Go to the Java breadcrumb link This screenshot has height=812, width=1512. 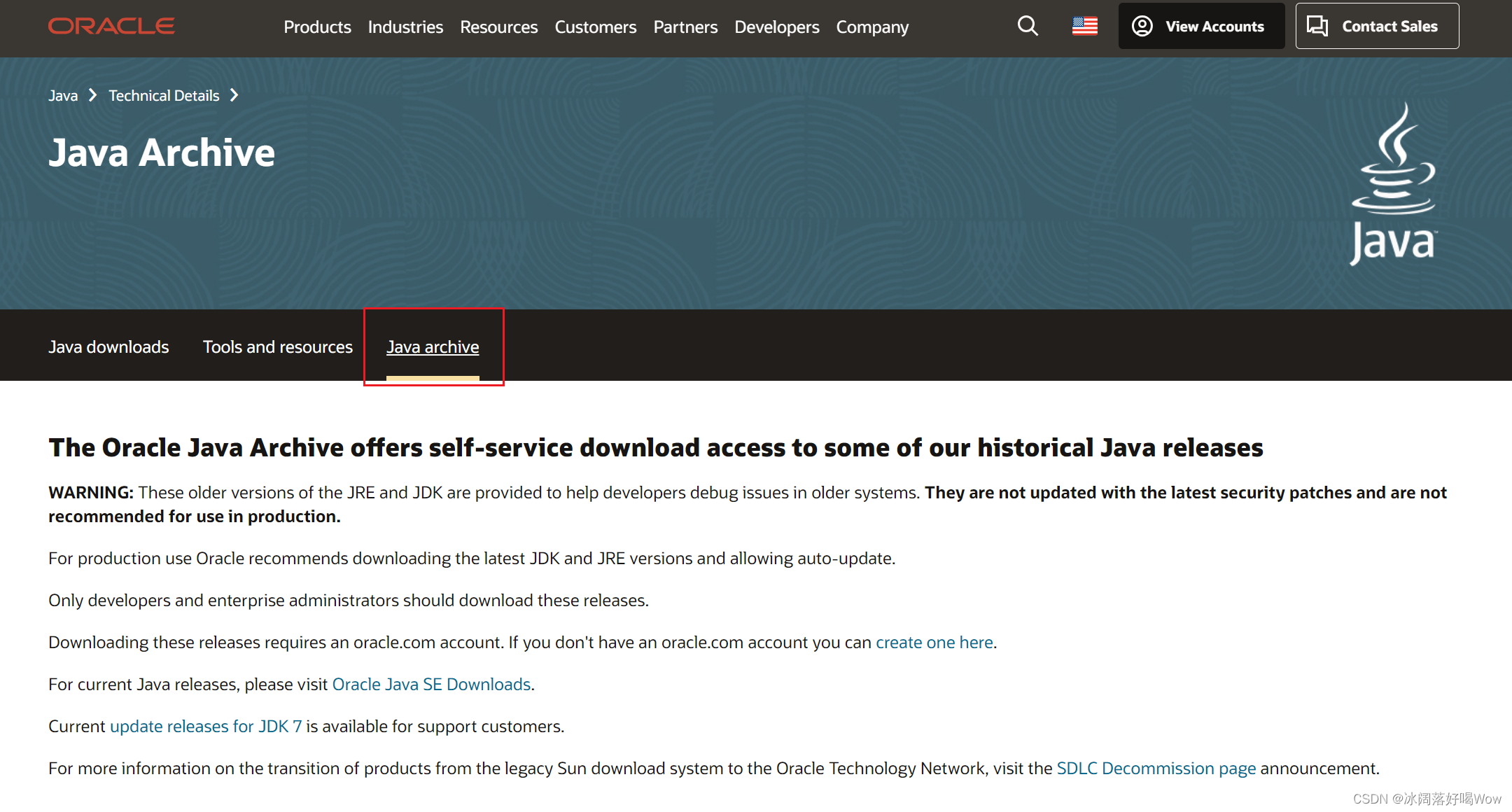[x=63, y=96]
